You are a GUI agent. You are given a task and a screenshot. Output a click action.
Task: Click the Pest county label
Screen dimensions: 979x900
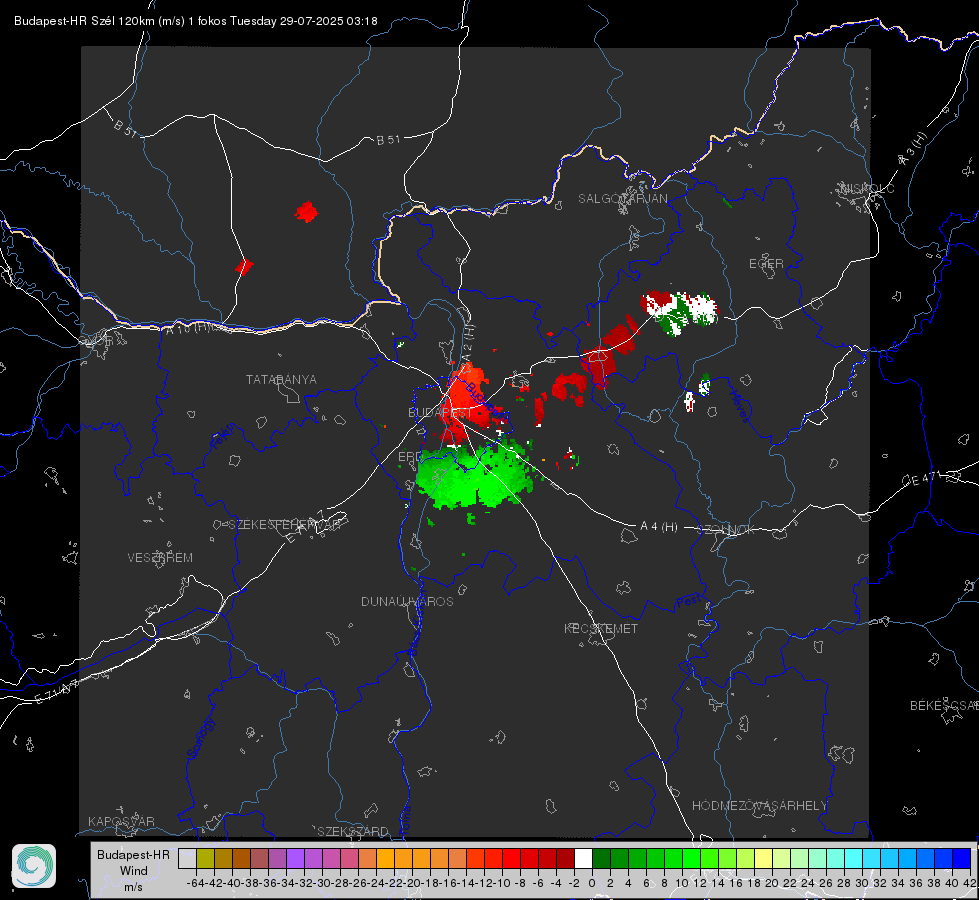click(x=687, y=602)
